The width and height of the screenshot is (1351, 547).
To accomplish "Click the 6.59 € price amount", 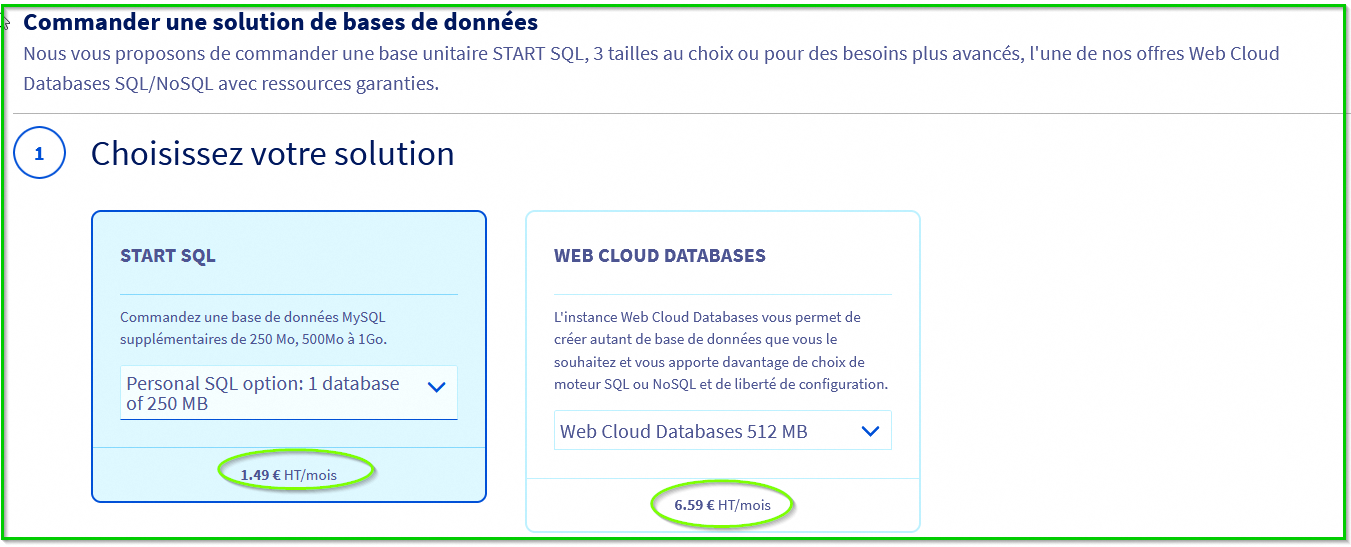I will point(694,505).
